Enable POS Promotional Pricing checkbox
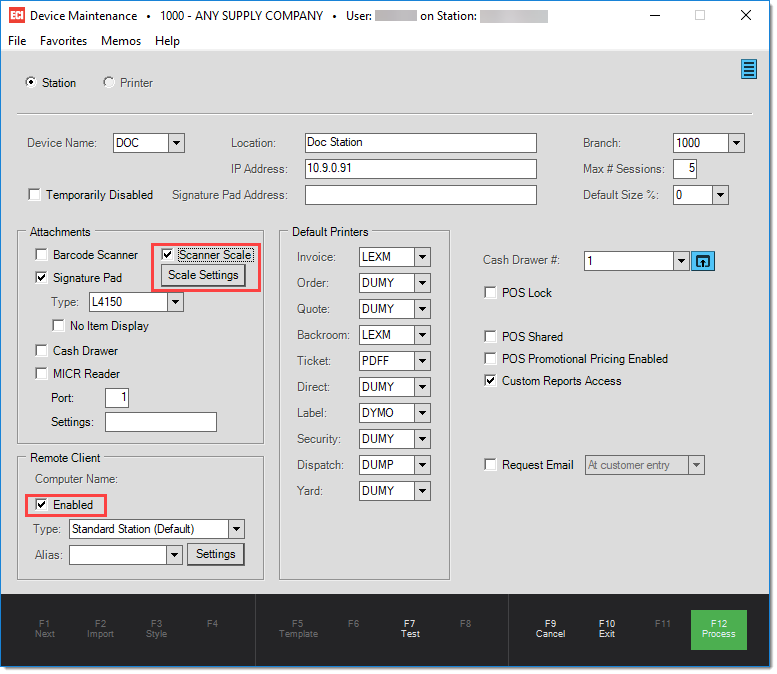This screenshot has height=674, width=777. [x=492, y=360]
